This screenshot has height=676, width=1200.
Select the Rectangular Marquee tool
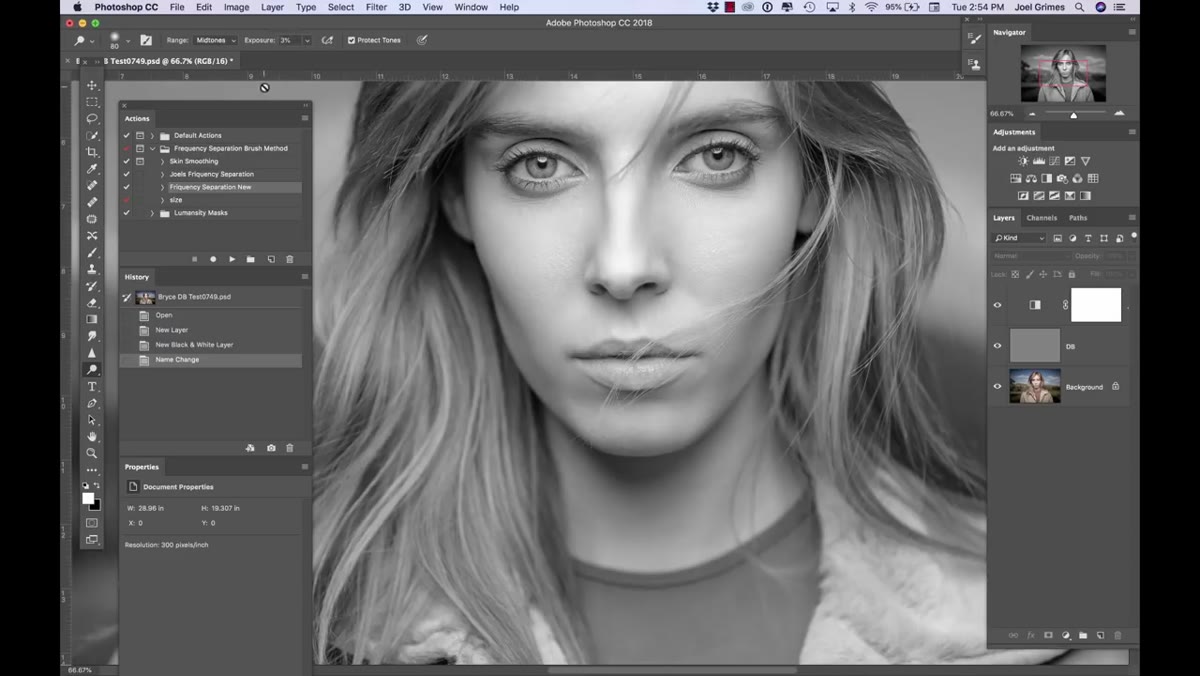[x=92, y=102]
